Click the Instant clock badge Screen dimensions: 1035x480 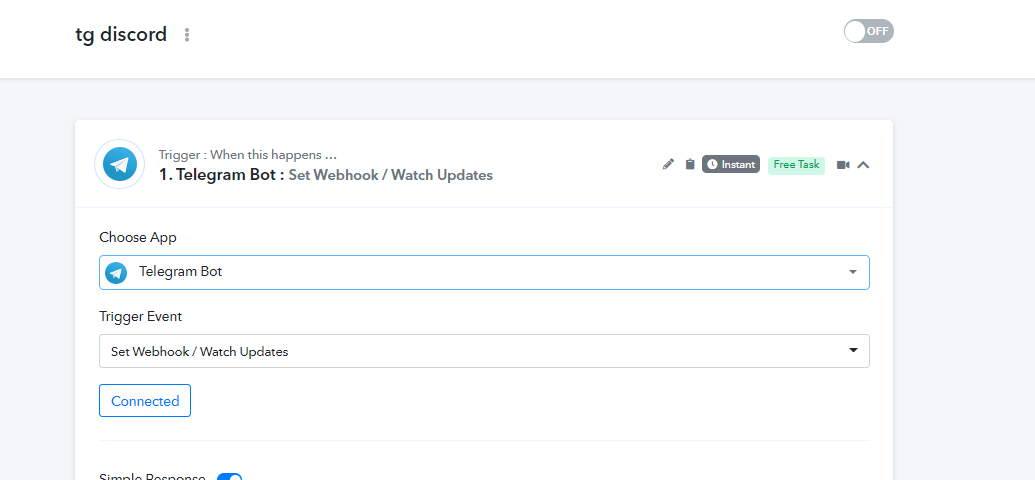pyautogui.click(x=731, y=164)
